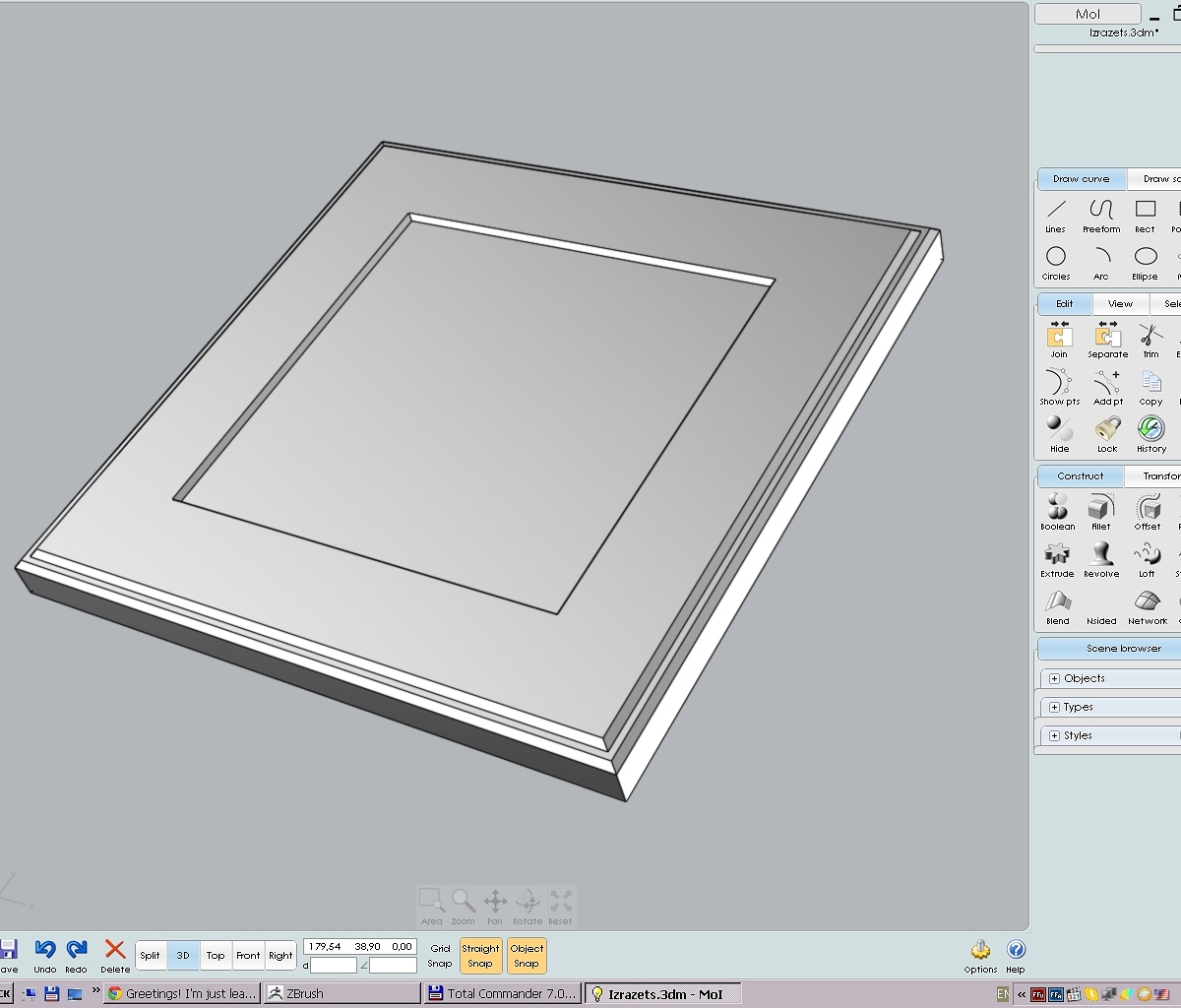Viewport: 1181px width, 1008px height.
Task: Click the Lock objects tool
Action: [1107, 435]
